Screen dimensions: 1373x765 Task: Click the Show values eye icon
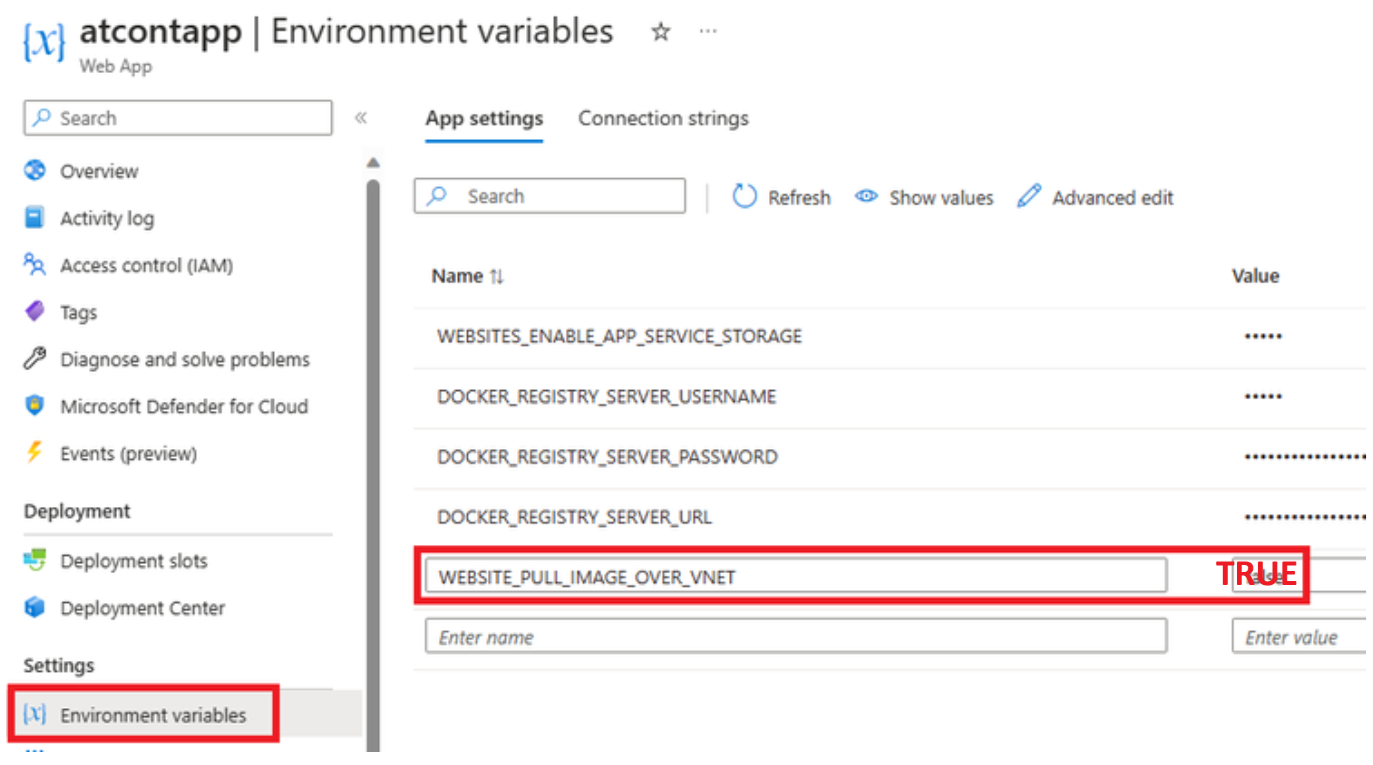[866, 197]
